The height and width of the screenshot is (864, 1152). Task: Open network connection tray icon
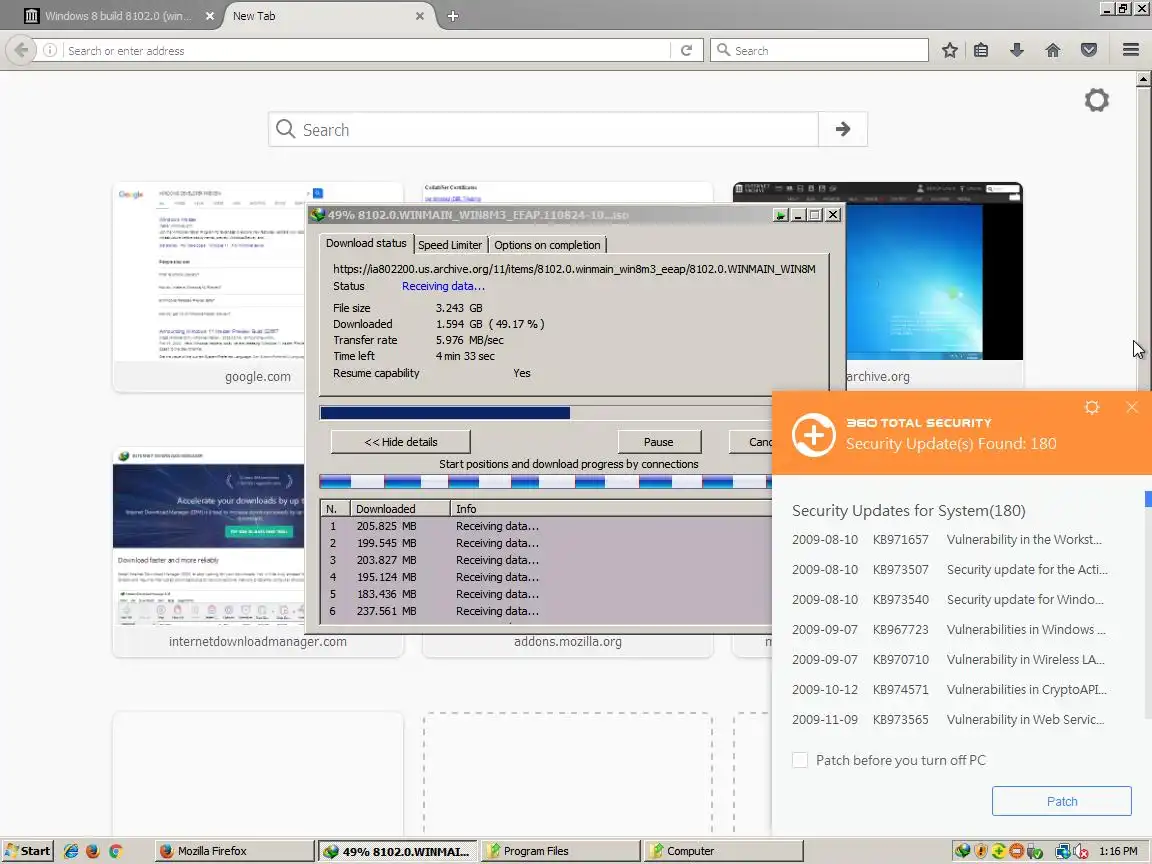(1062, 851)
